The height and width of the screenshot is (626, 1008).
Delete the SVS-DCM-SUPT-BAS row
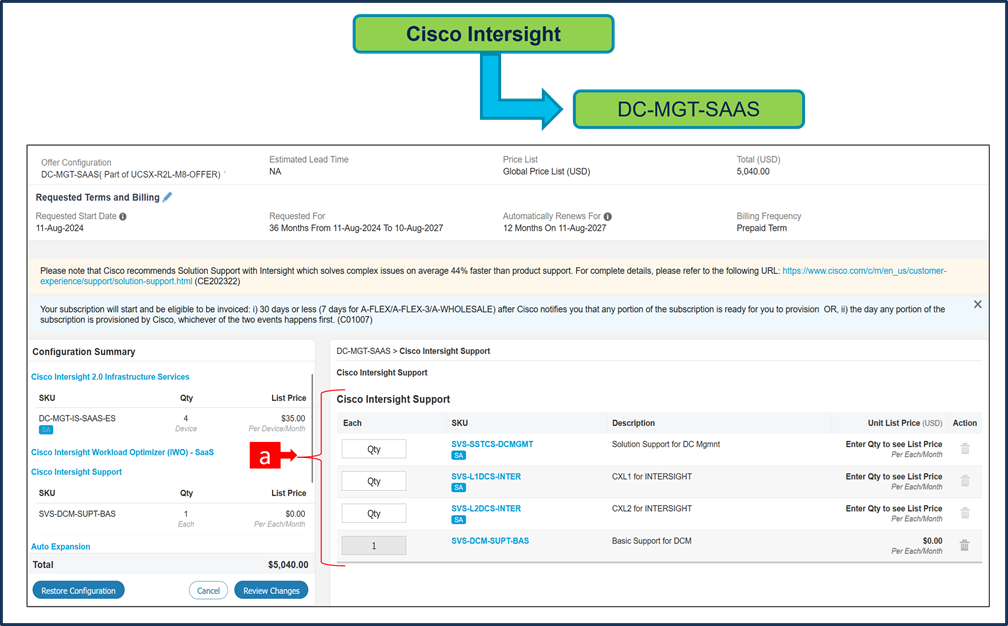[x=965, y=545]
